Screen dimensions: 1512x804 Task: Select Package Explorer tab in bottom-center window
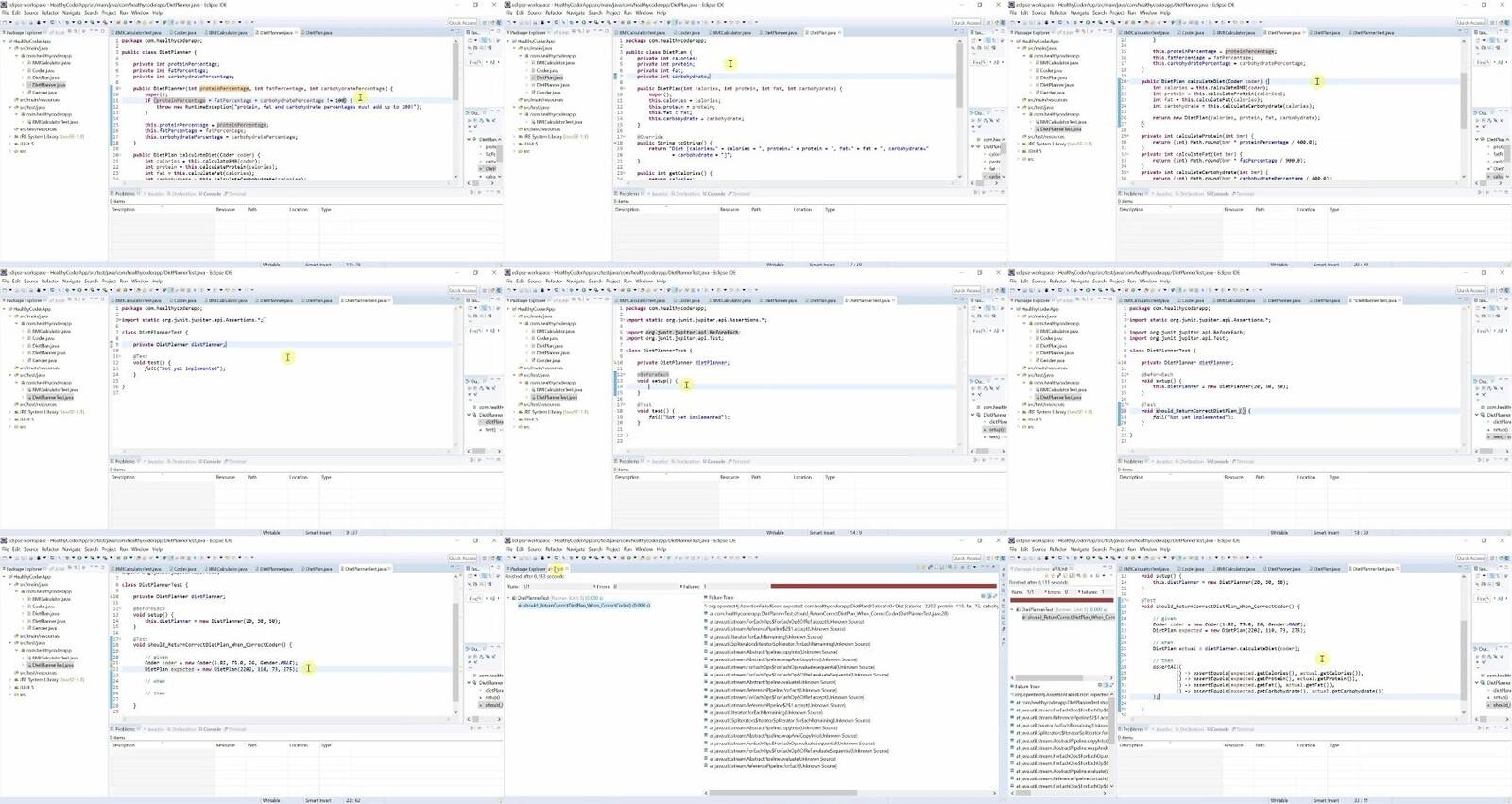(x=527, y=569)
